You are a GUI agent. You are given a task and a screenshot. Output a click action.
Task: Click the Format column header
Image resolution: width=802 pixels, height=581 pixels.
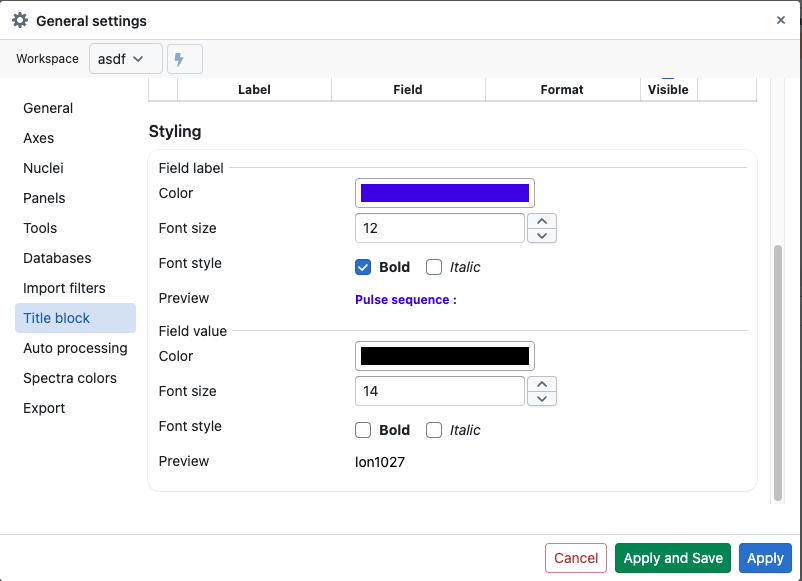tap(562, 90)
